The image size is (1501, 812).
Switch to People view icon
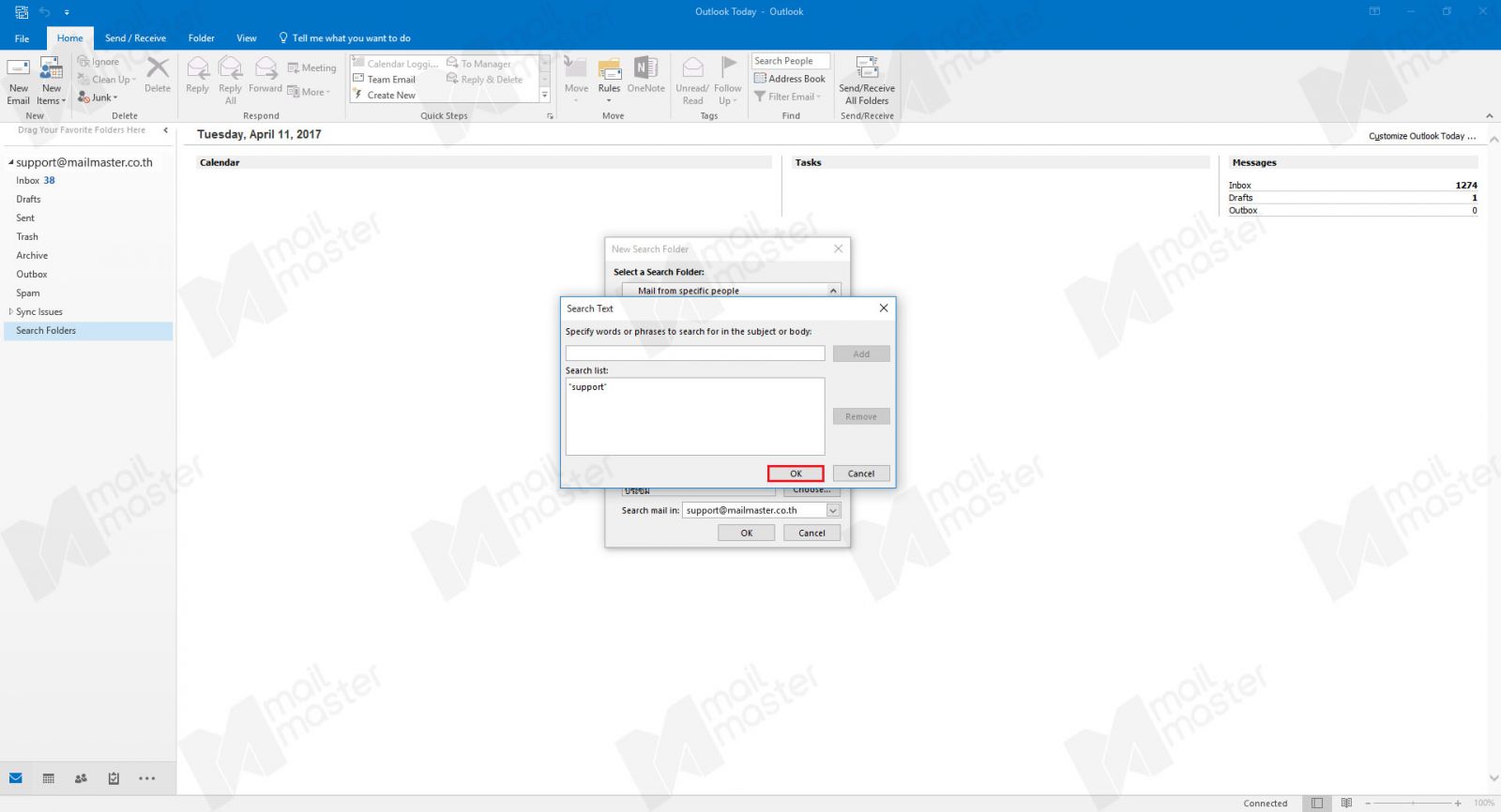81,778
